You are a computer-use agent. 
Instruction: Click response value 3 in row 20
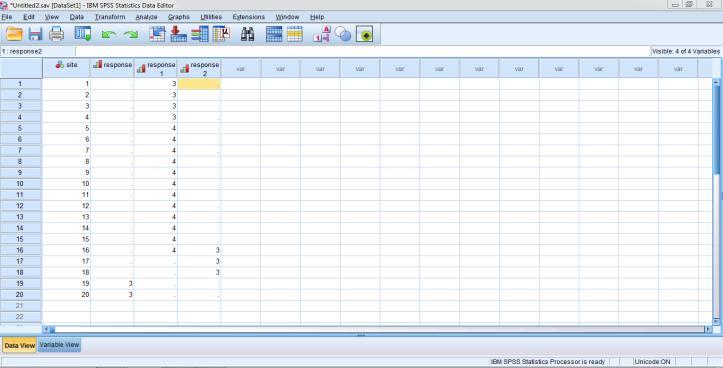tap(112, 295)
